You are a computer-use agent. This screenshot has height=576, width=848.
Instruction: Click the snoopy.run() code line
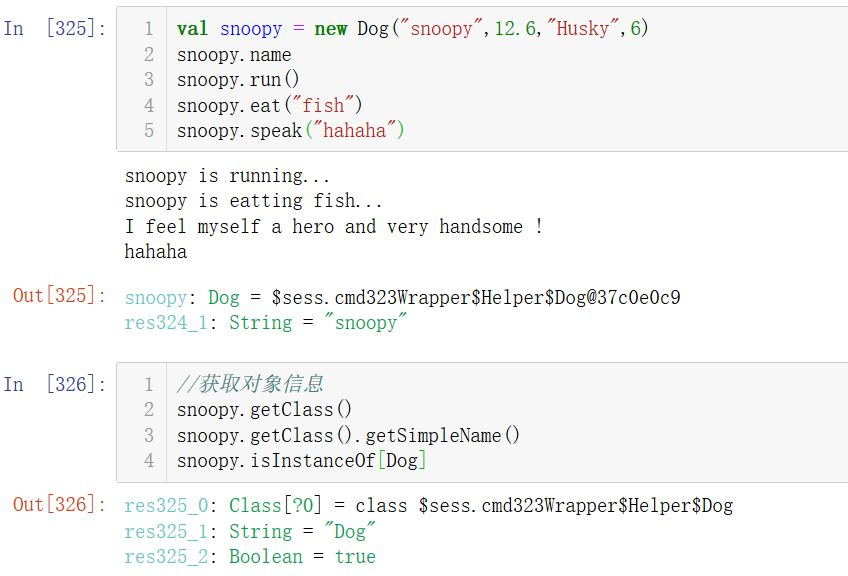[x=238, y=80]
